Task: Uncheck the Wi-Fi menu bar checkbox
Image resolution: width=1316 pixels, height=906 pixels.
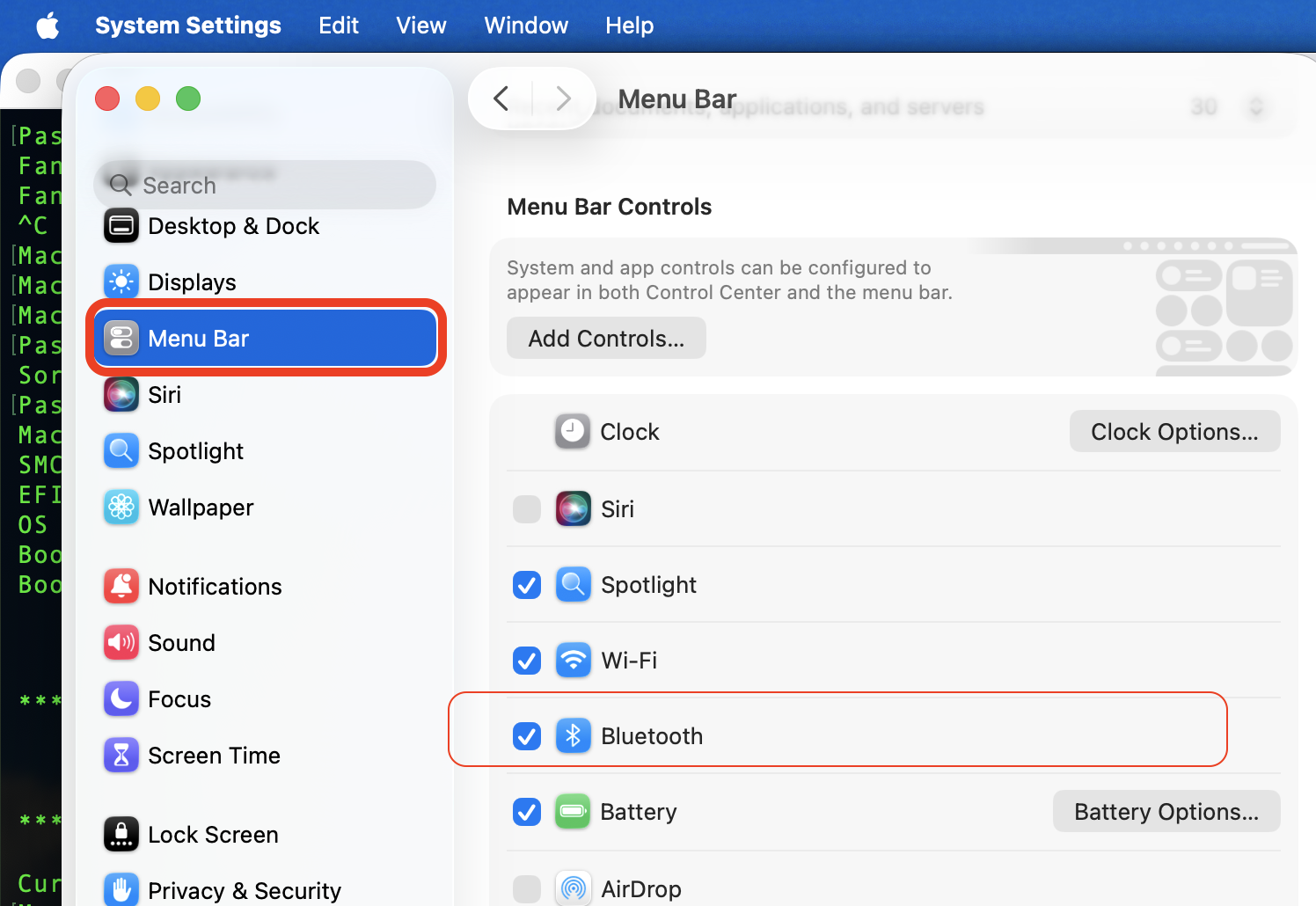Action: [527, 661]
